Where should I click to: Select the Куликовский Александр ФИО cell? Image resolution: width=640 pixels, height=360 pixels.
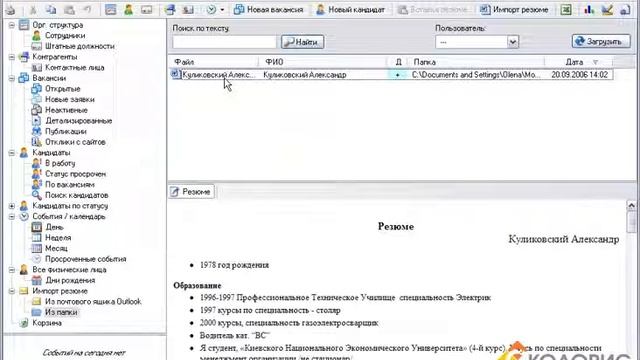[305, 75]
